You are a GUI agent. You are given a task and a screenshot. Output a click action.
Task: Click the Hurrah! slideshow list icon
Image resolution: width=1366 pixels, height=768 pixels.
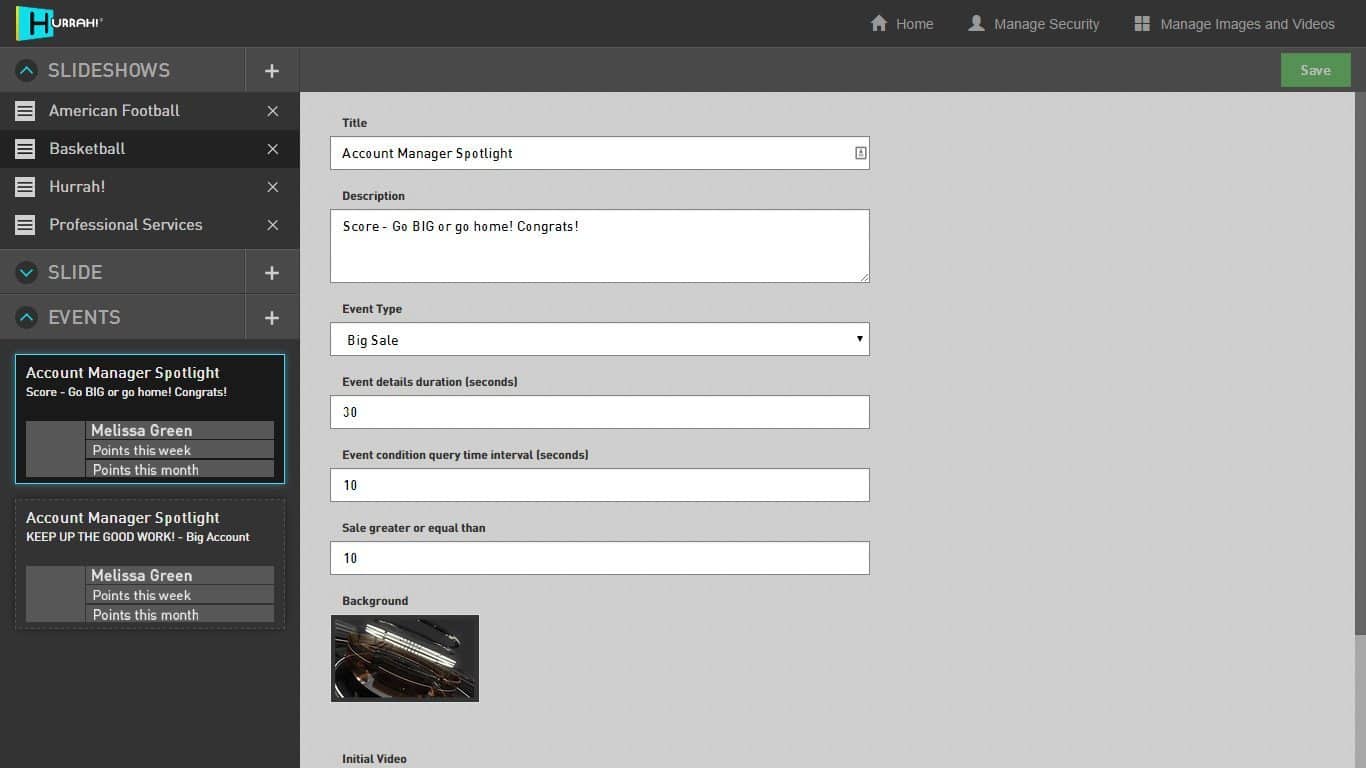pyautogui.click(x=24, y=187)
